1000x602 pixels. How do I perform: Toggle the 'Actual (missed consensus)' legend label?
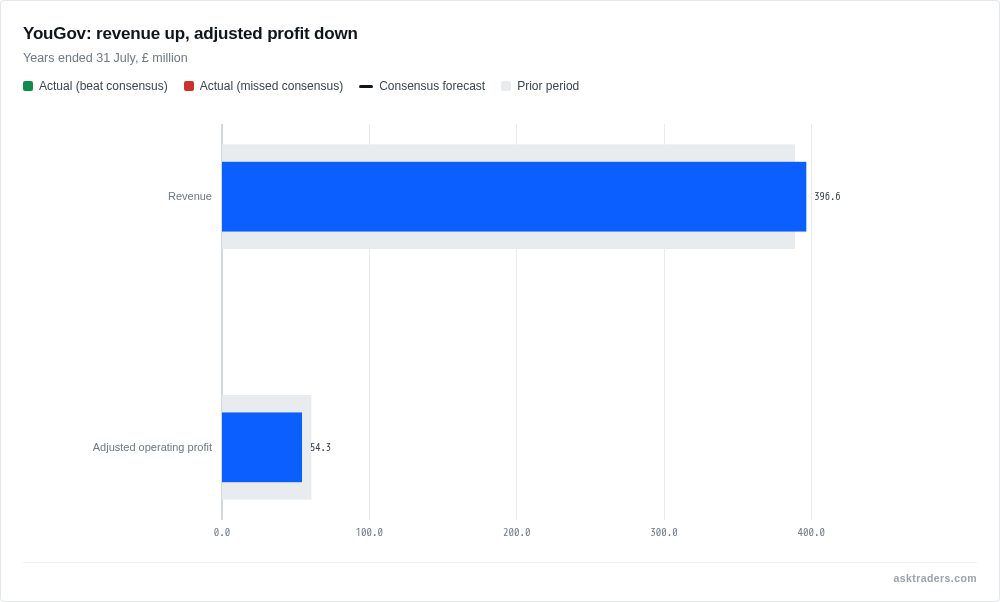[271, 86]
